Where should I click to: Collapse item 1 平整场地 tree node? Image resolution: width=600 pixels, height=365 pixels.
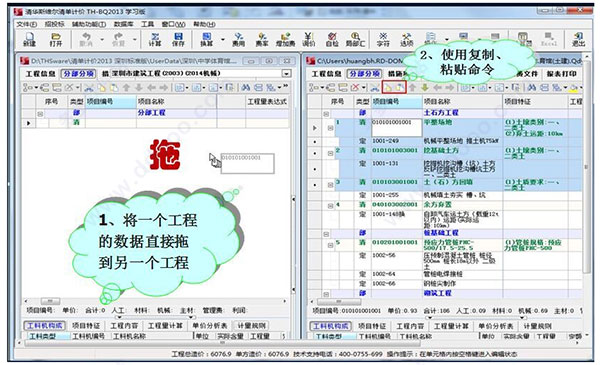[x=330, y=128]
